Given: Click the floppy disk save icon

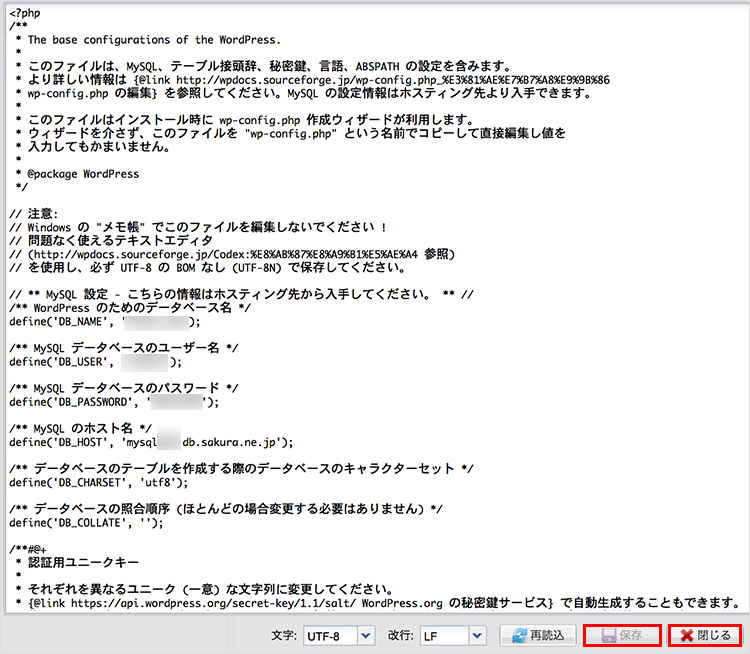Looking at the screenshot, I should click(608, 636).
